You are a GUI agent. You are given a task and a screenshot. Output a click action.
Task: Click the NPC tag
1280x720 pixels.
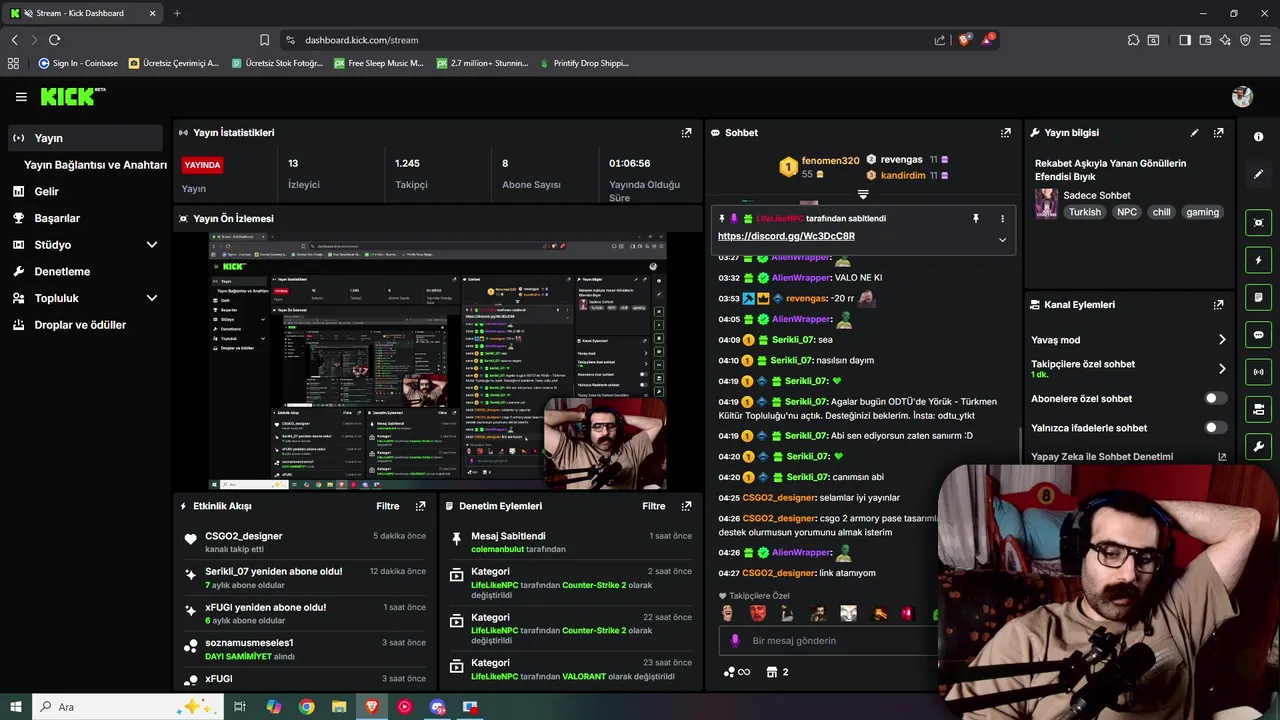click(1127, 212)
